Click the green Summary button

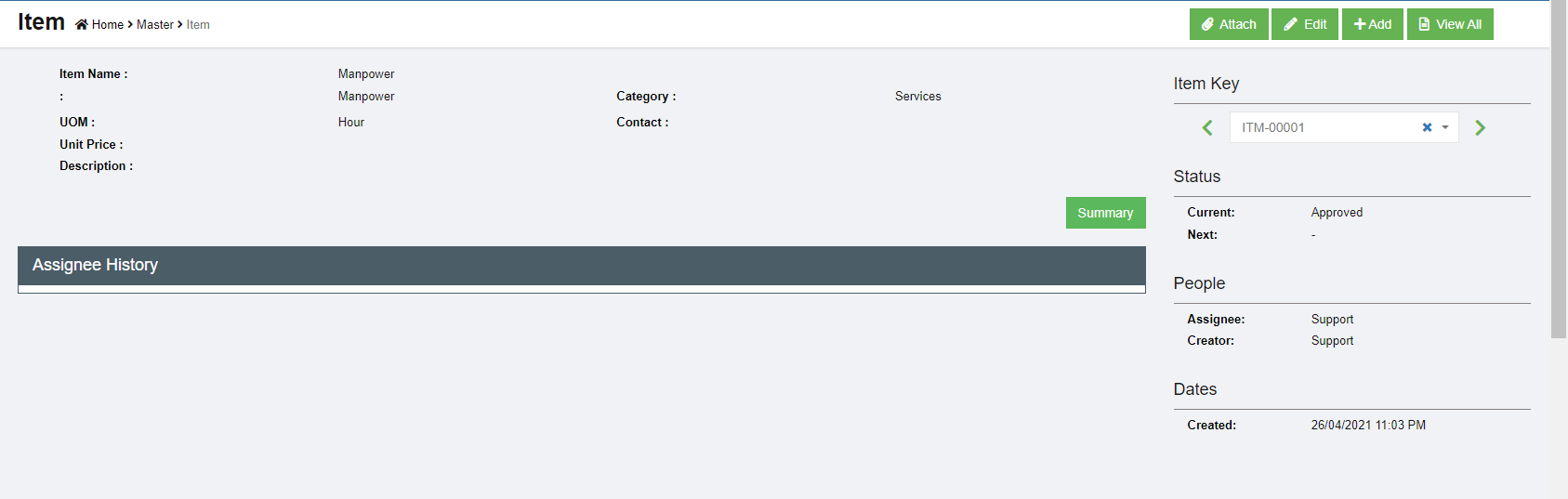pos(1105,213)
